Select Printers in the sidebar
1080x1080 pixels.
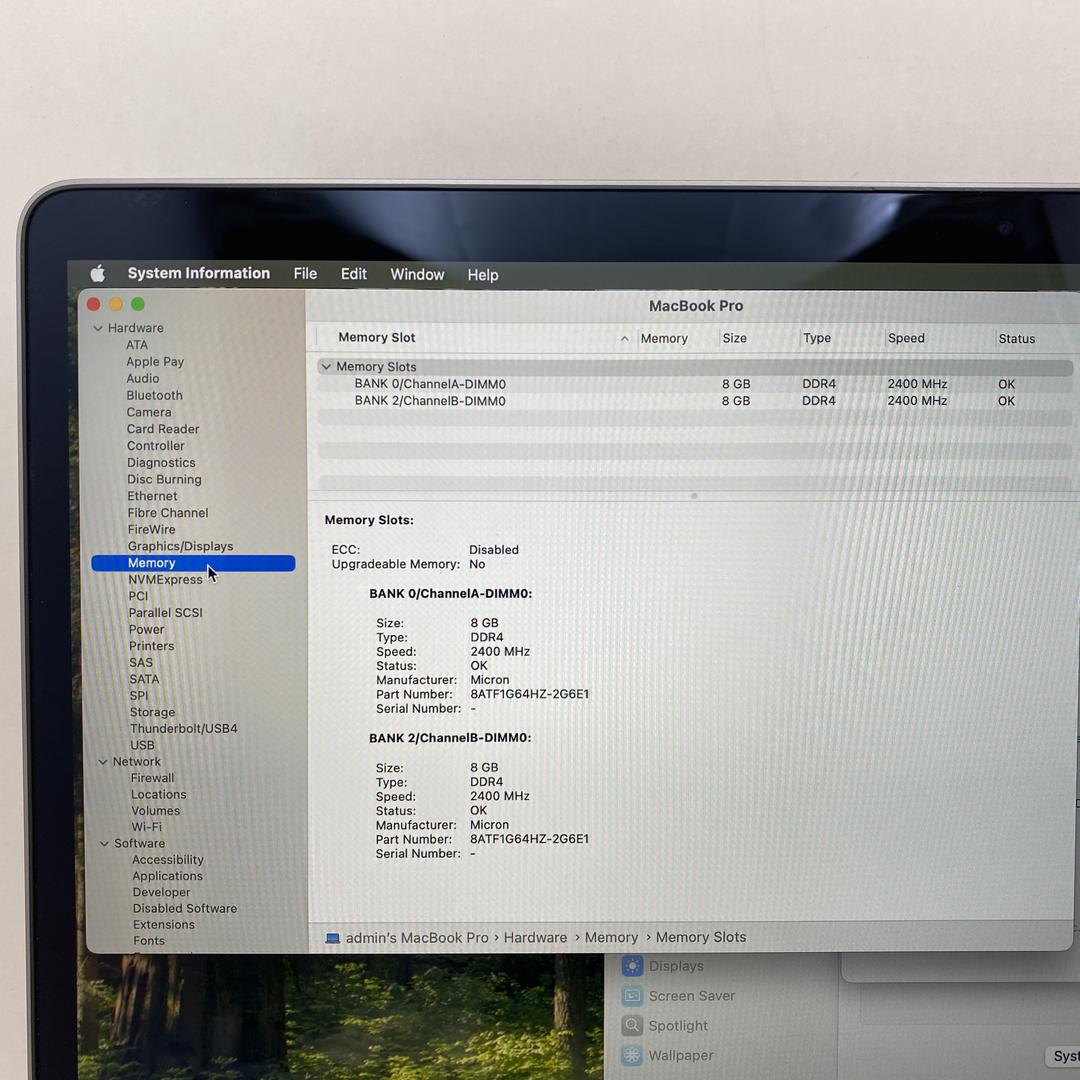pos(152,646)
